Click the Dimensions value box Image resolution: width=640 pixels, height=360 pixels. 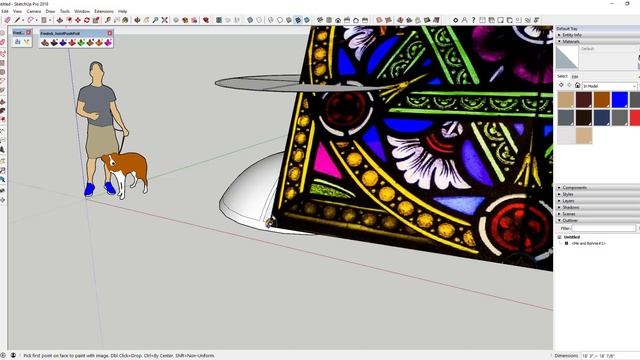[x=610, y=356]
